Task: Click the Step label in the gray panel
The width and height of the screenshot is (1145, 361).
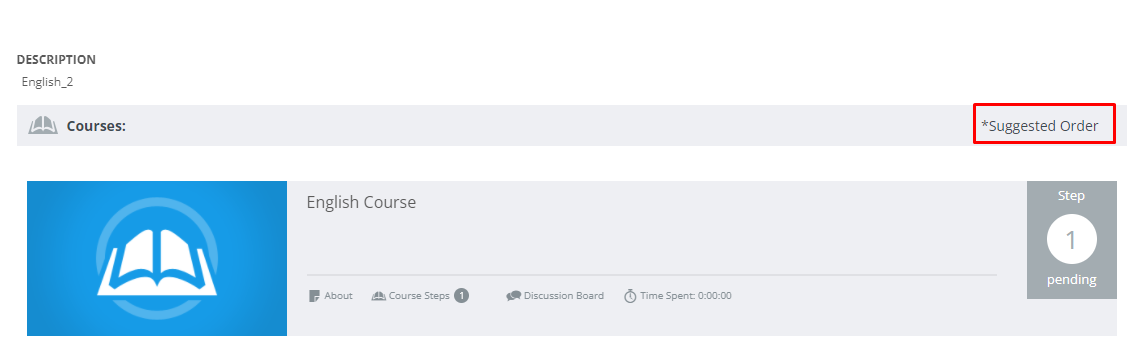Action: (x=1071, y=196)
